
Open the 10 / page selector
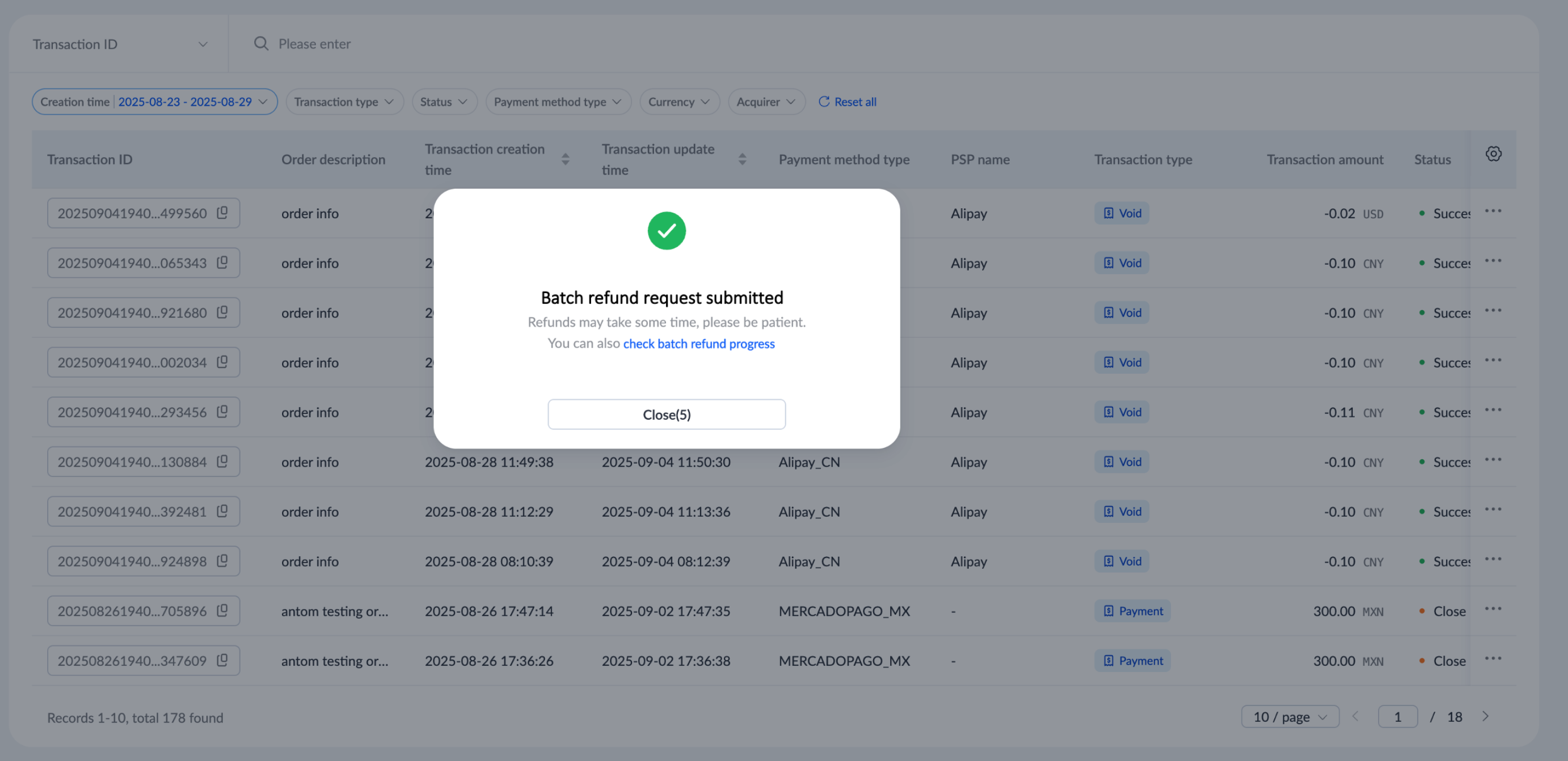tap(1289, 717)
